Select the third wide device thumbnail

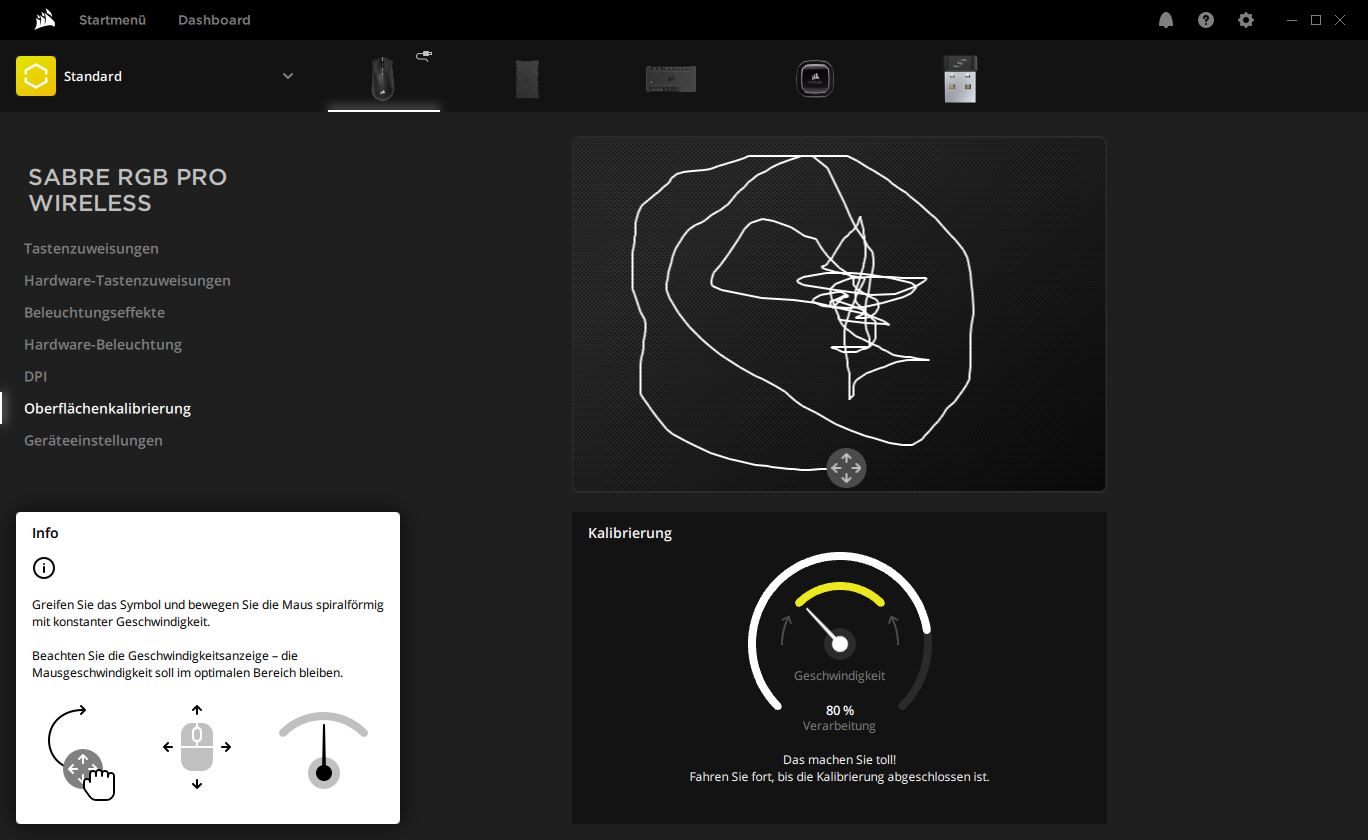tap(671, 78)
